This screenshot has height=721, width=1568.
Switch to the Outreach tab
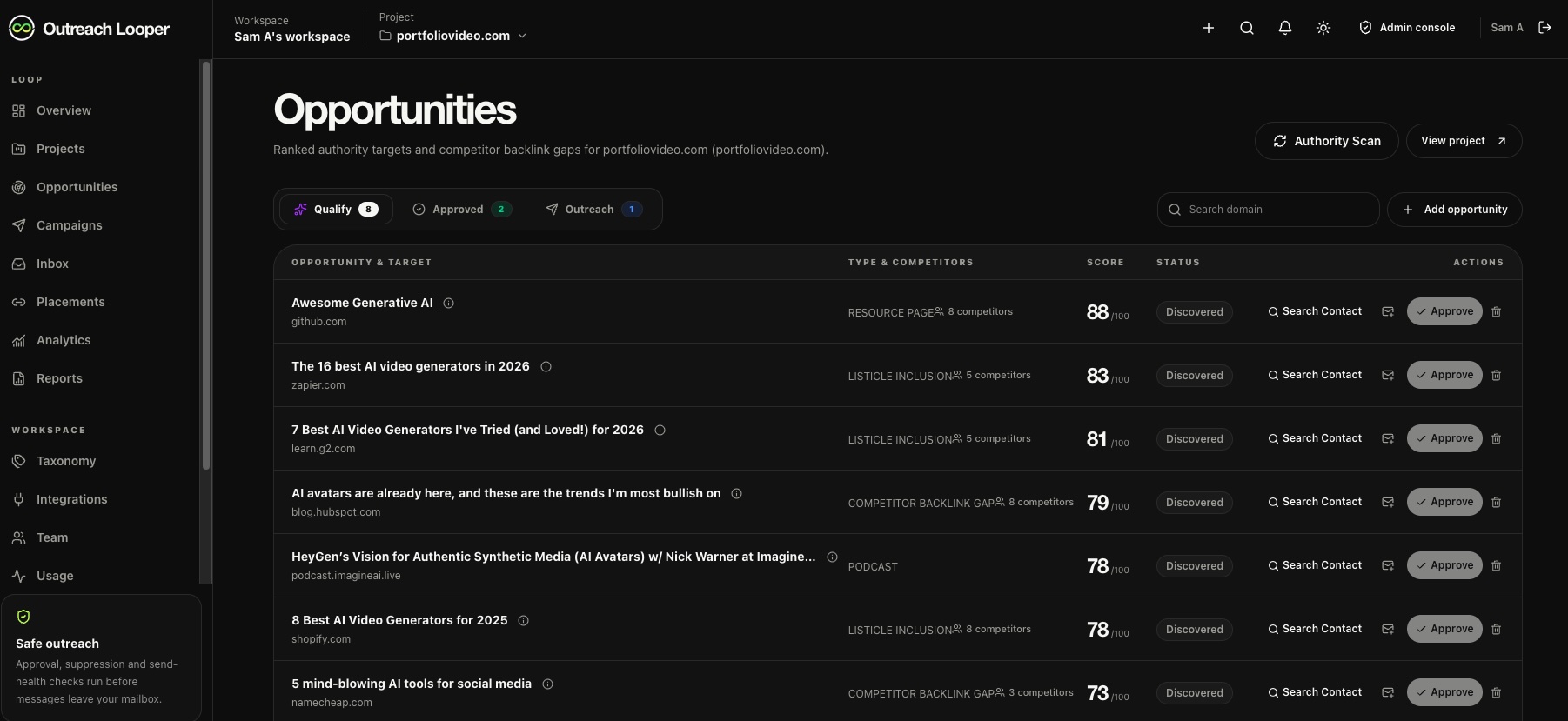(593, 210)
